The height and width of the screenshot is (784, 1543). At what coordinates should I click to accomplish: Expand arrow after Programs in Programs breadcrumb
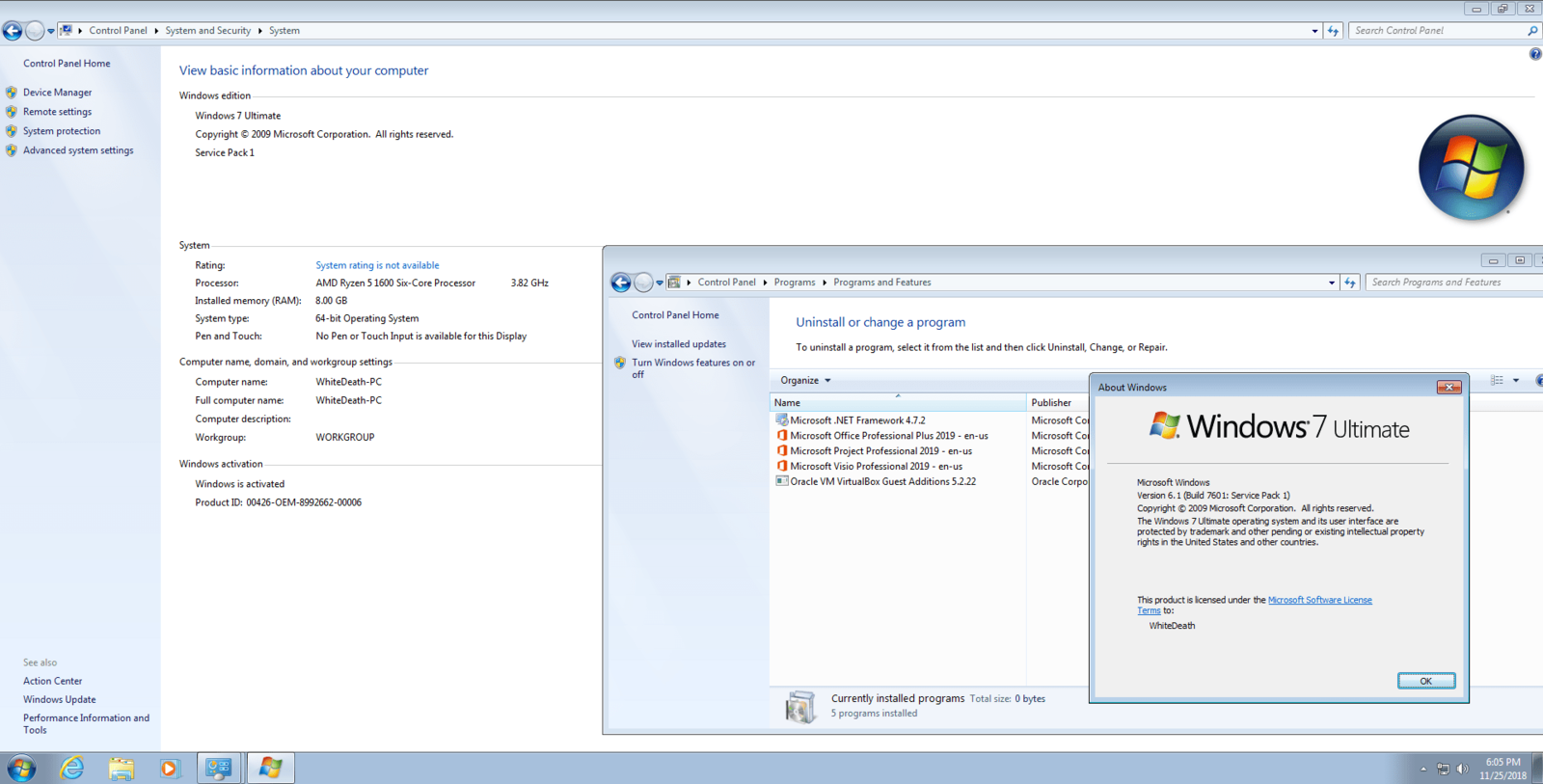click(825, 283)
